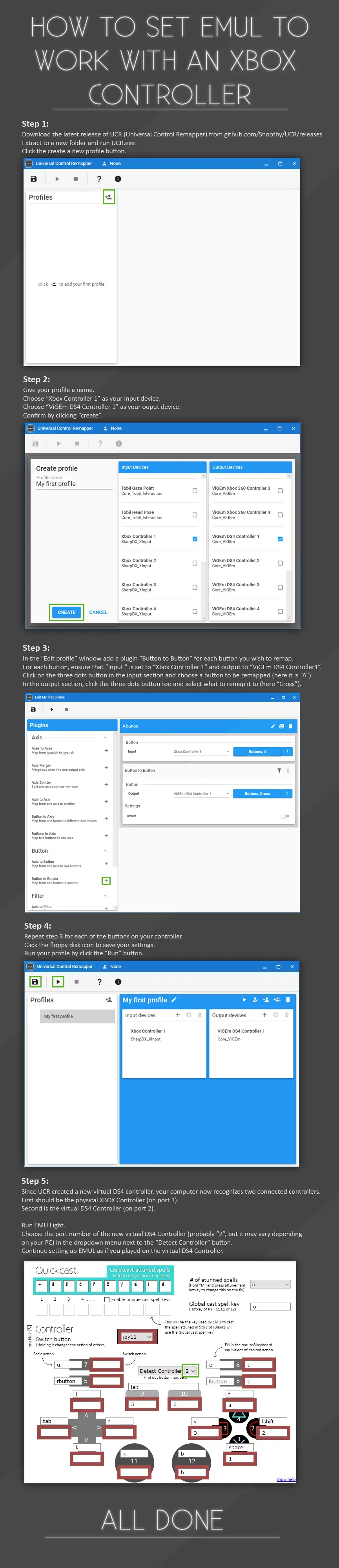Open the joy11 switch button dropdown

(x=137, y=1337)
